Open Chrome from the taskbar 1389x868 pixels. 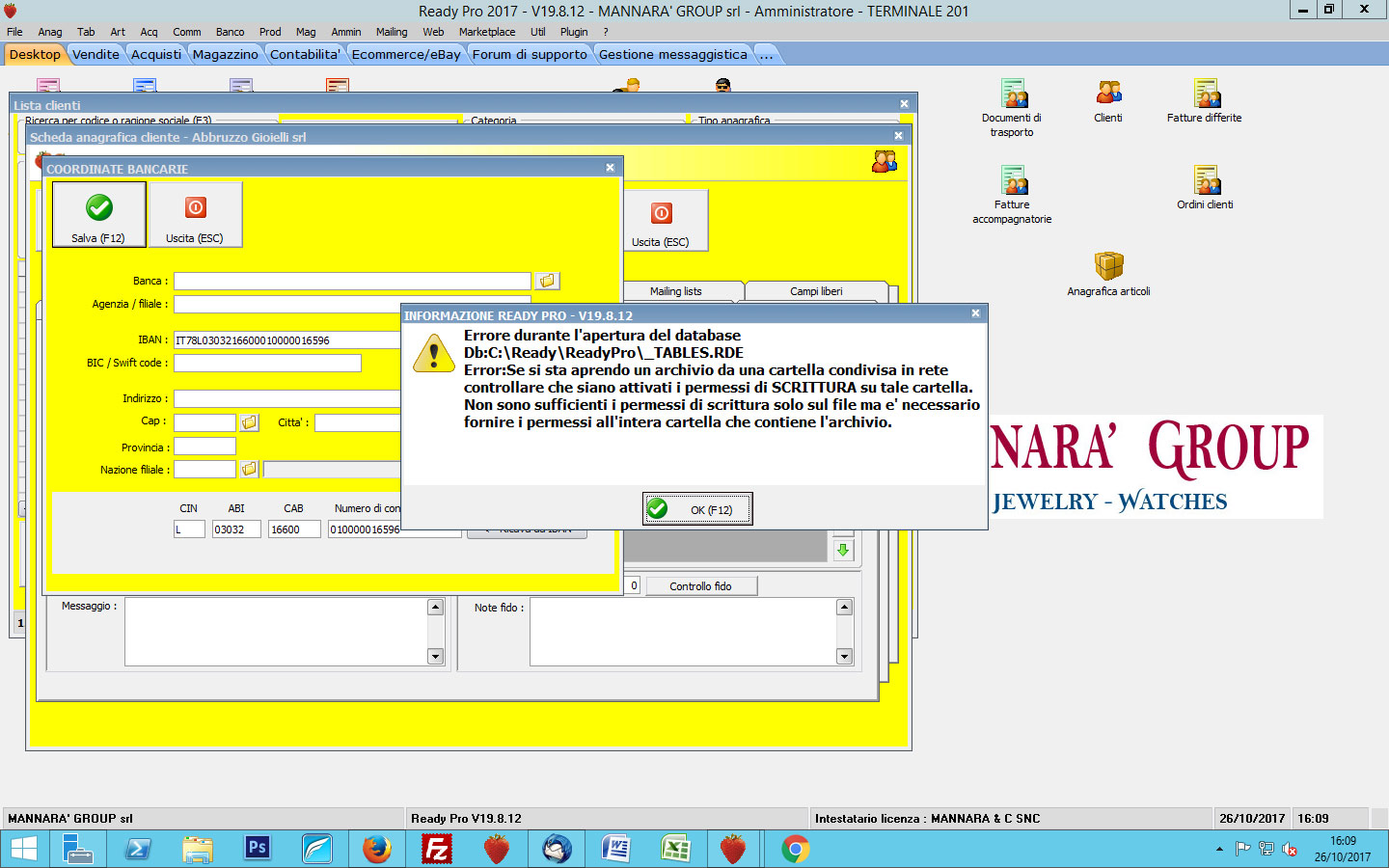(796, 849)
